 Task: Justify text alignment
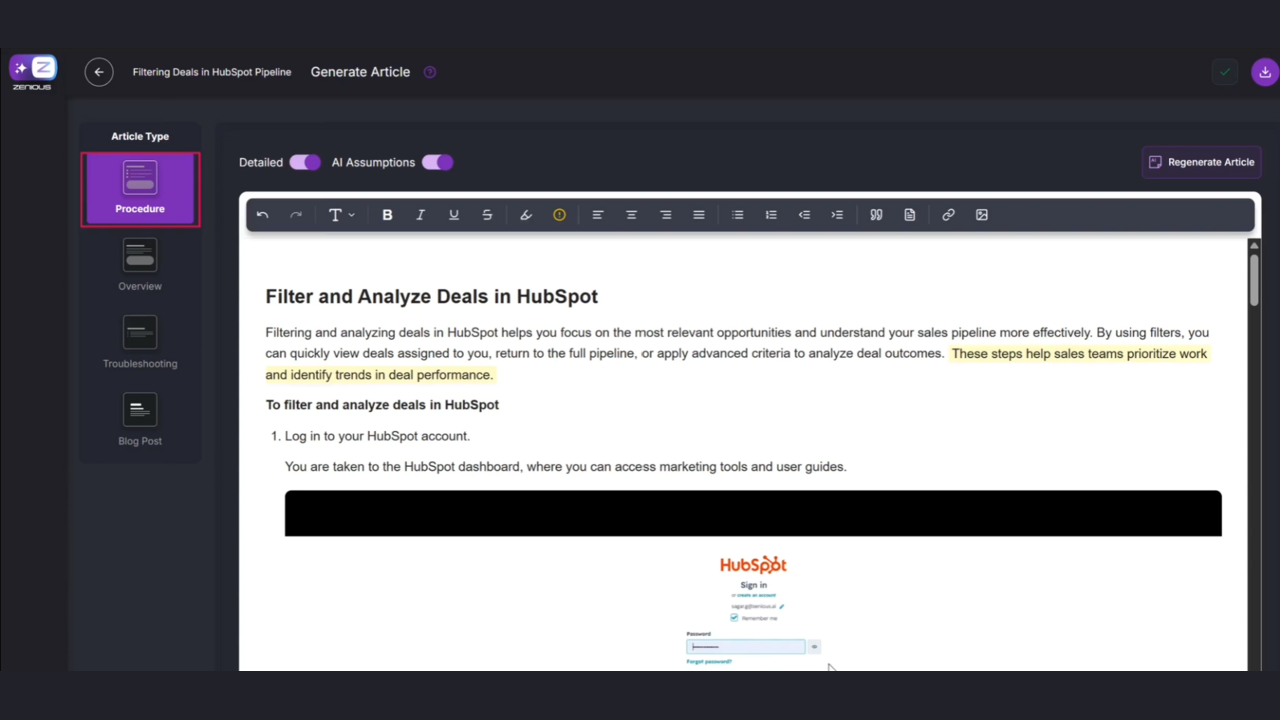coord(699,215)
